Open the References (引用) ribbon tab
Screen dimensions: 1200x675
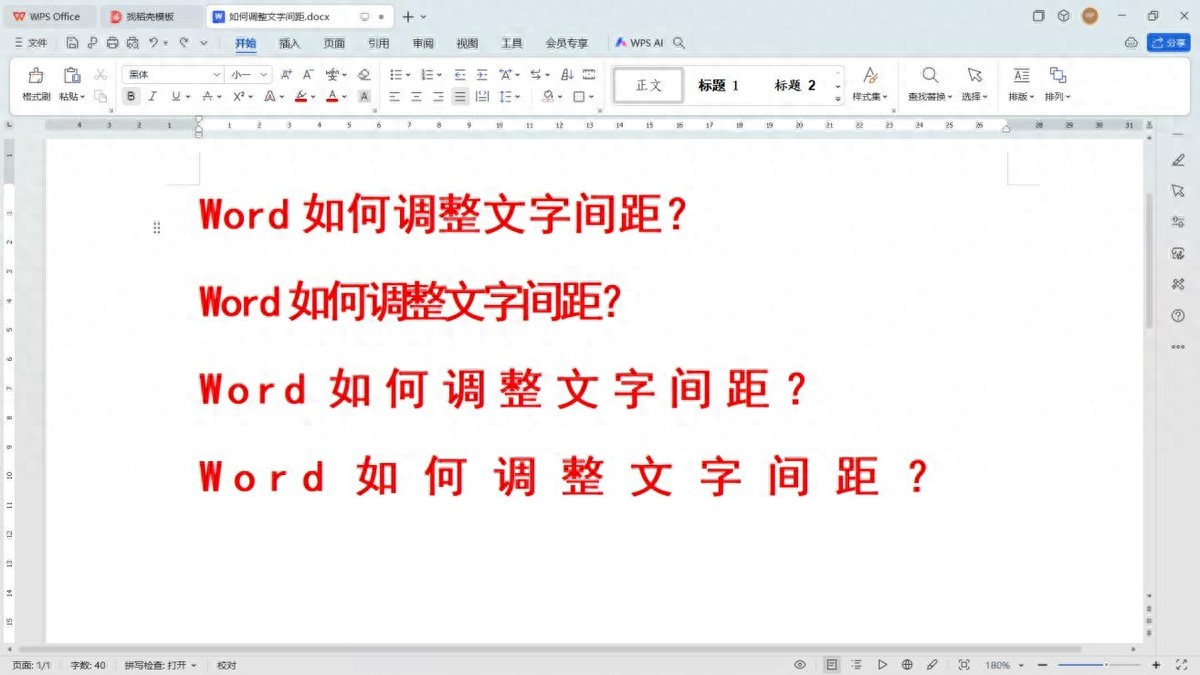tap(378, 43)
